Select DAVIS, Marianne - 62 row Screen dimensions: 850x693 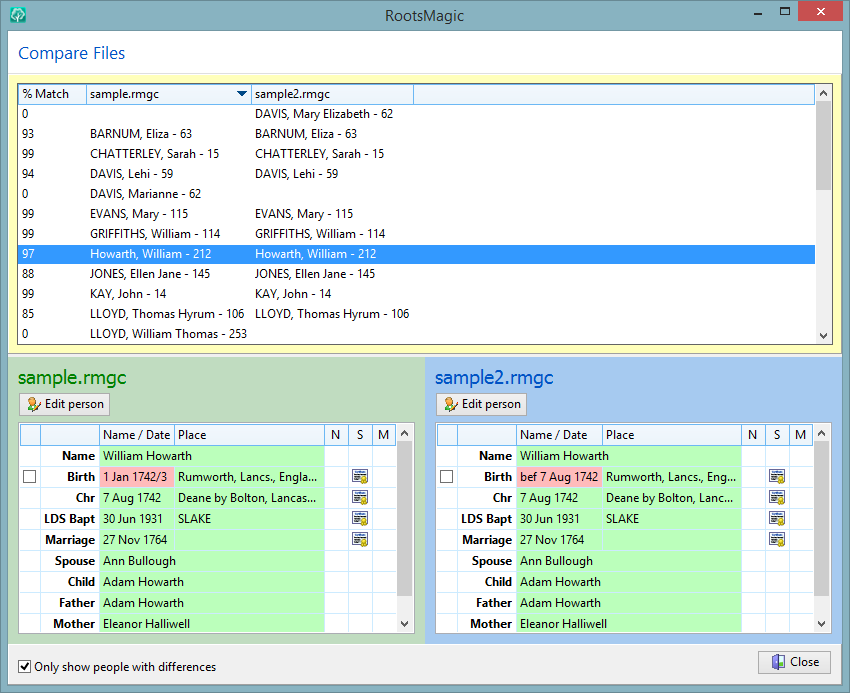[x=416, y=194]
